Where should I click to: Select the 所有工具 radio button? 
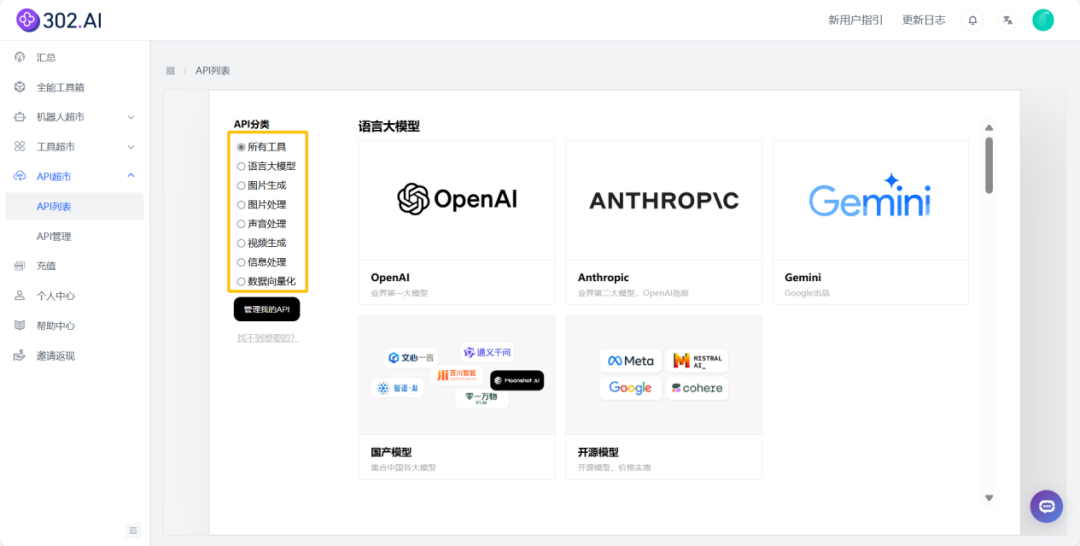tap(241, 147)
